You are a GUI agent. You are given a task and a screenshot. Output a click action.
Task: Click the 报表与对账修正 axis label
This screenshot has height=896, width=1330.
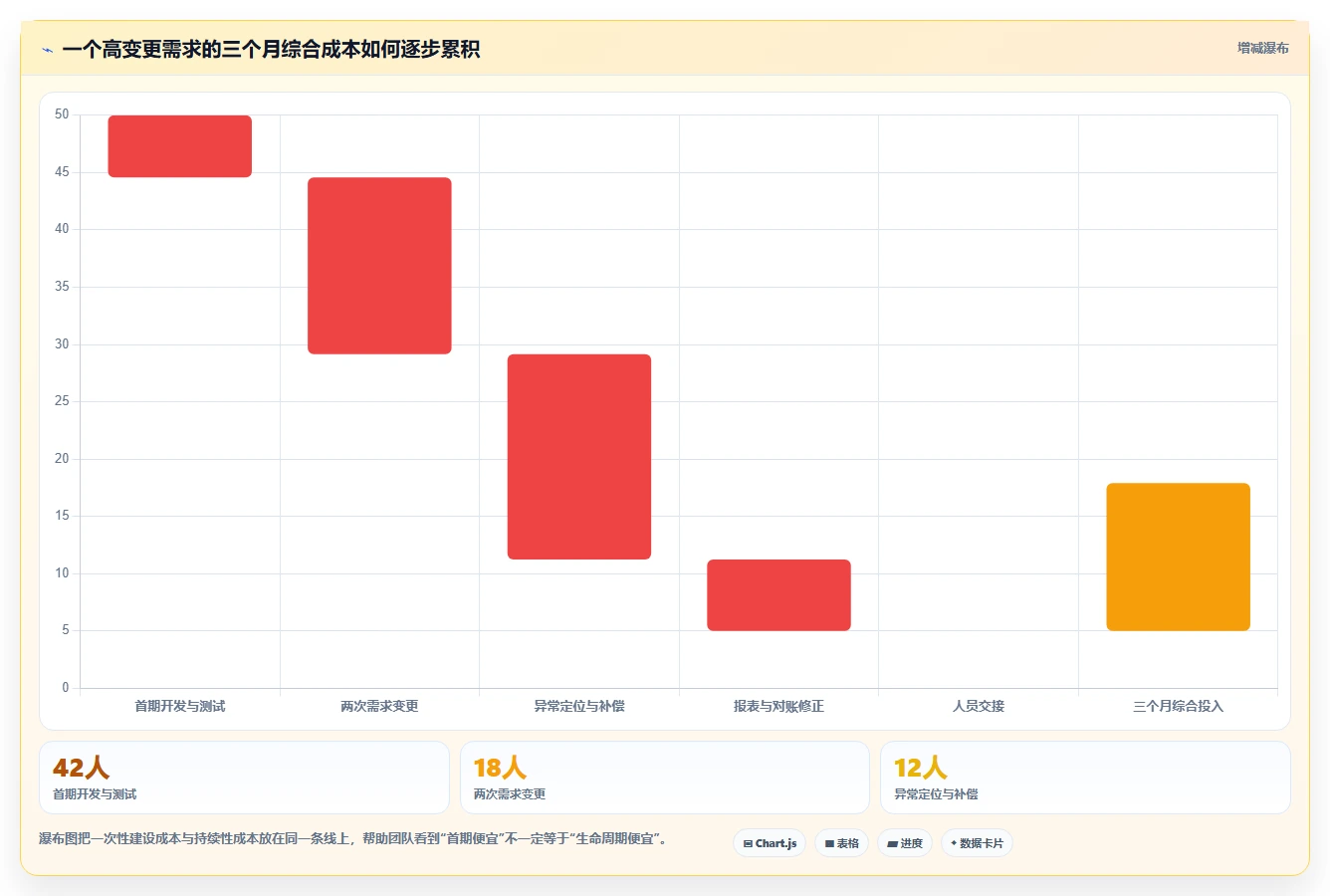point(778,706)
